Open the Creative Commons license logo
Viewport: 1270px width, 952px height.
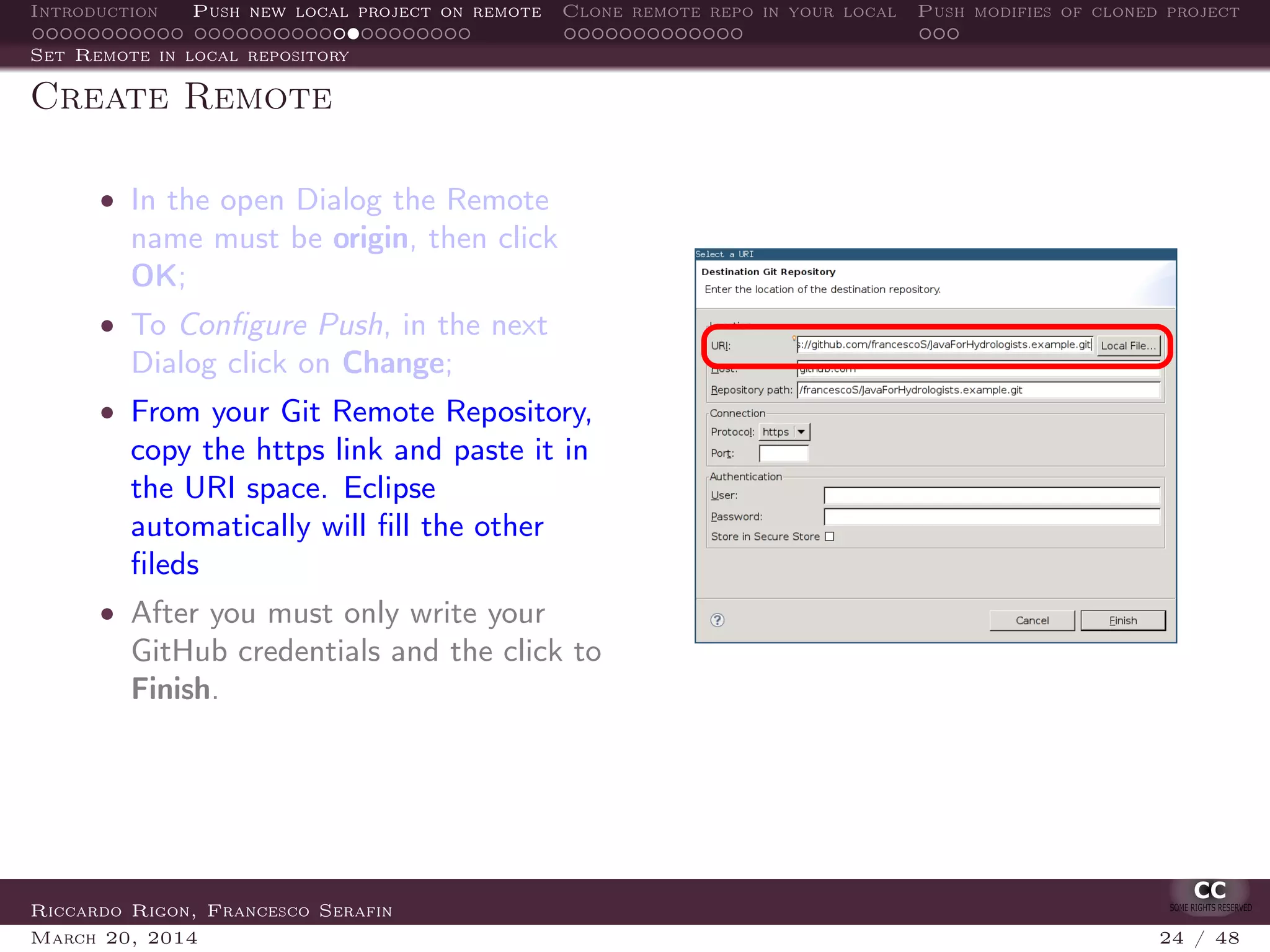pos(1210,896)
